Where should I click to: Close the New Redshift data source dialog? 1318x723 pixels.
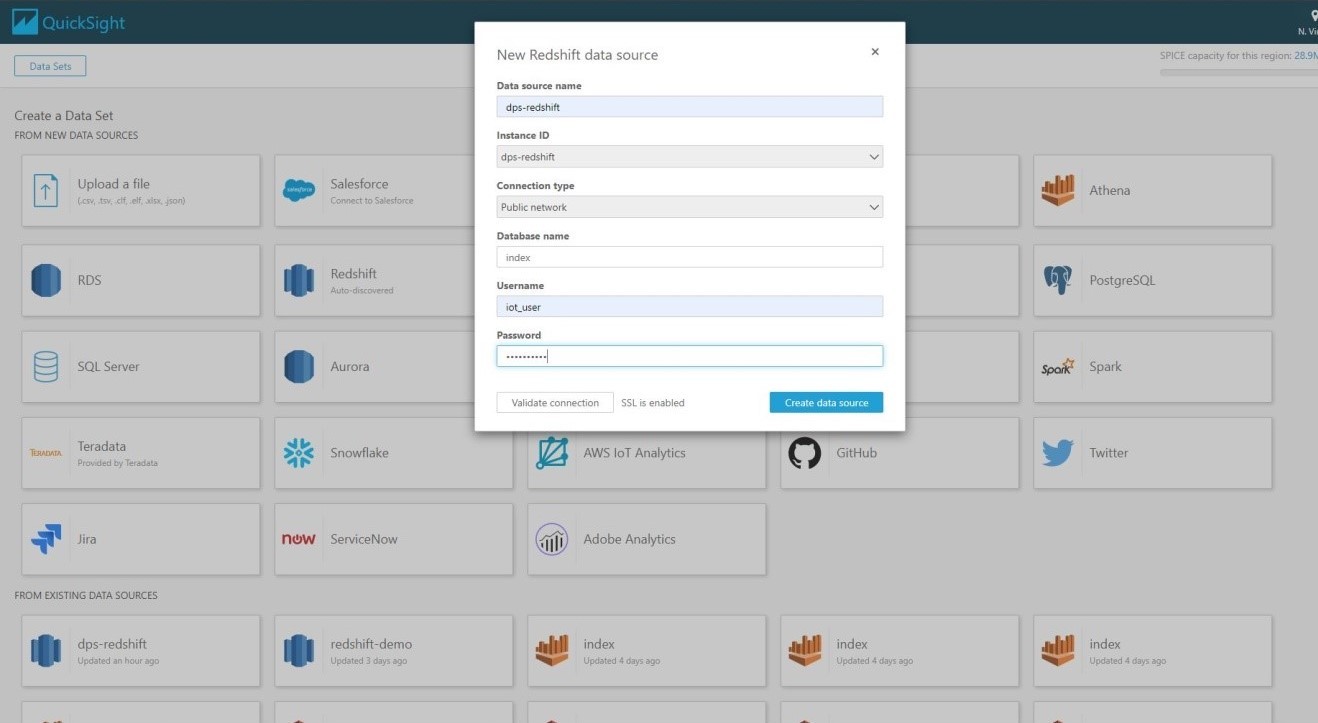(875, 52)
